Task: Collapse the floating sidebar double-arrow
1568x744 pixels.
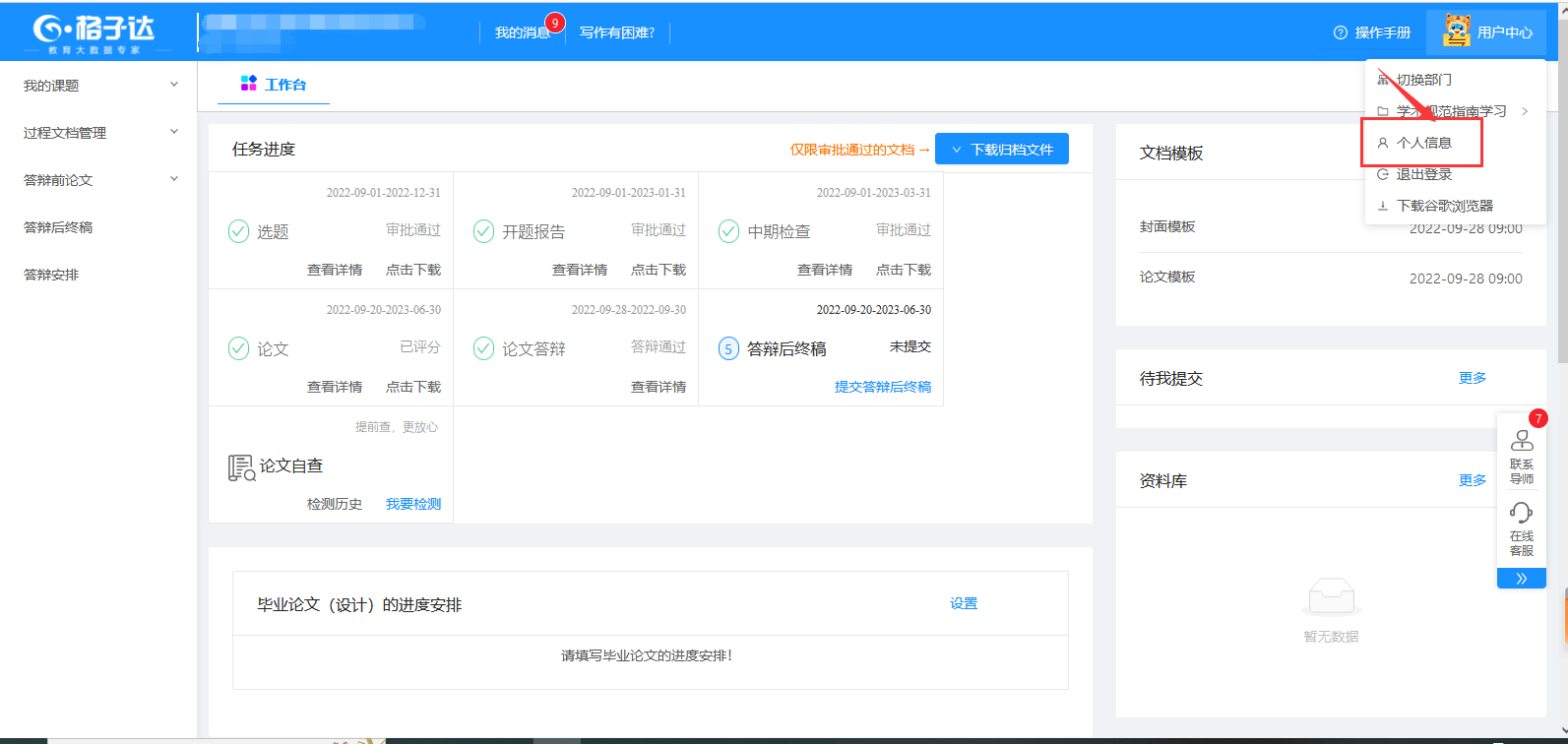Action: pos(1522,579)
